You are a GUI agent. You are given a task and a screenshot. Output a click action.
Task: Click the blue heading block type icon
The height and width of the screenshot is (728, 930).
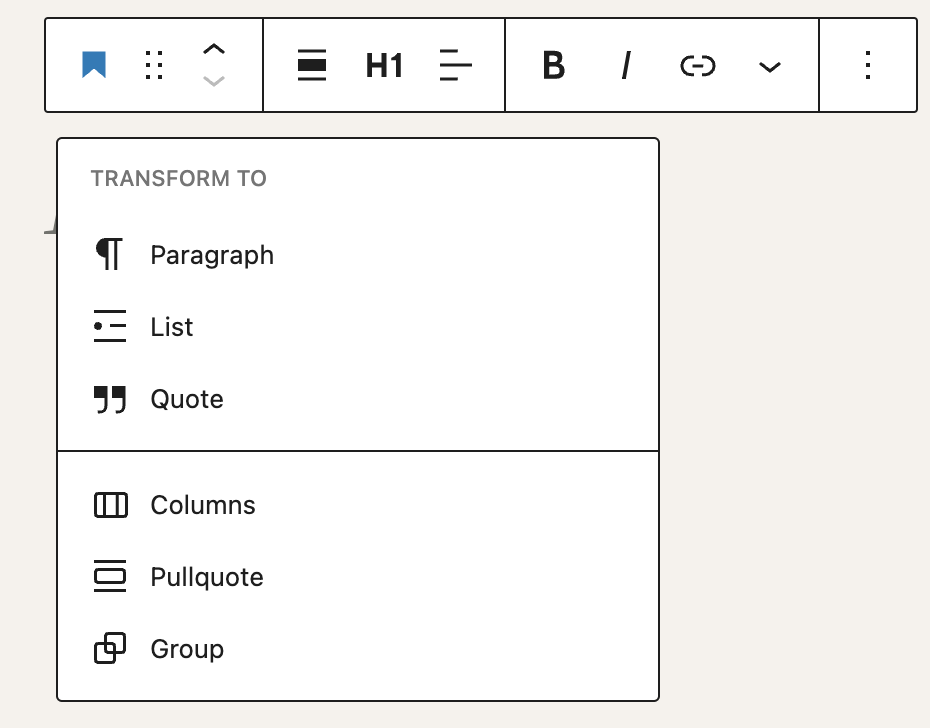pyautogui.click(x=94, y=66)
